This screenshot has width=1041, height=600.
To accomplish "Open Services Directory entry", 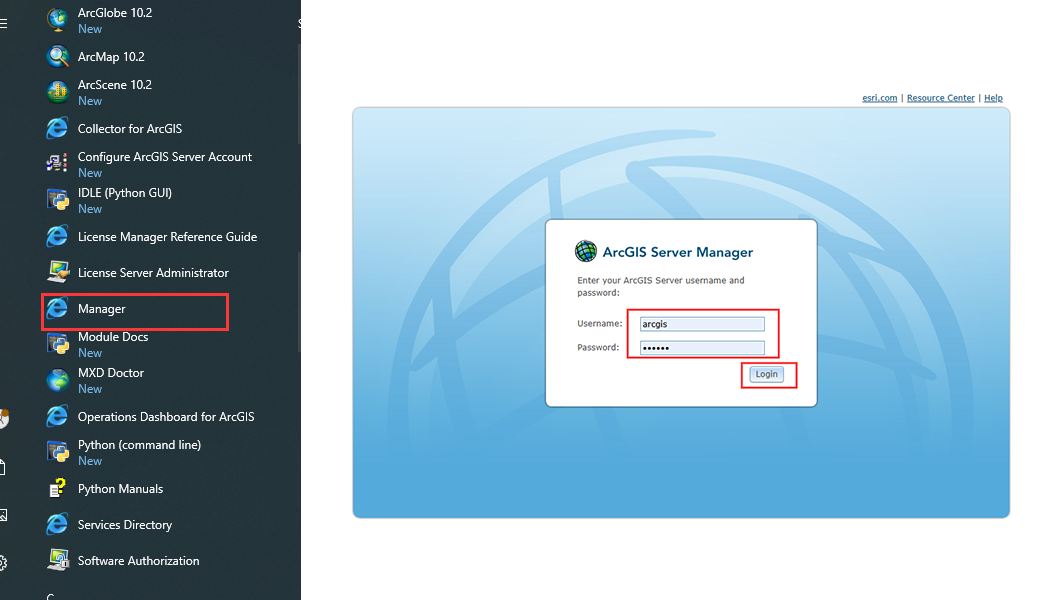I will tap(125, 525).
